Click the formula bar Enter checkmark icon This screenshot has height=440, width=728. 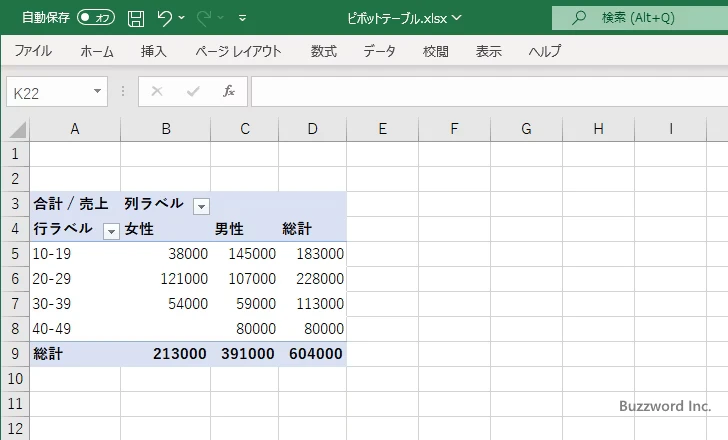(193, 91)
